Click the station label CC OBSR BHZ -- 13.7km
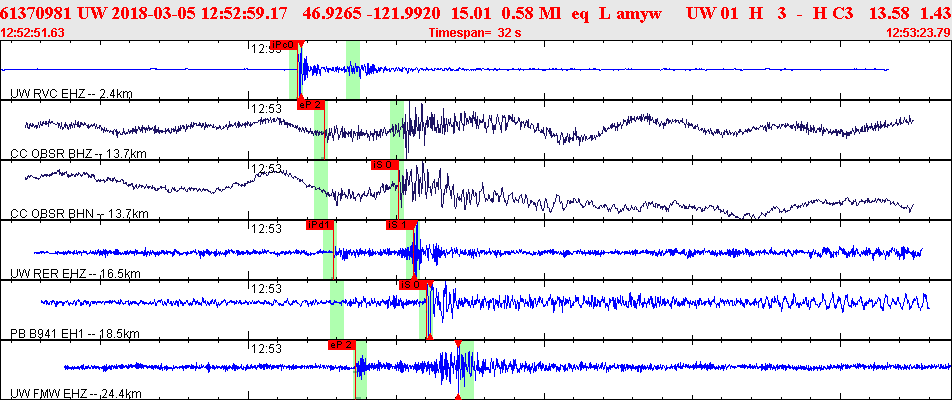 [79, 154]
